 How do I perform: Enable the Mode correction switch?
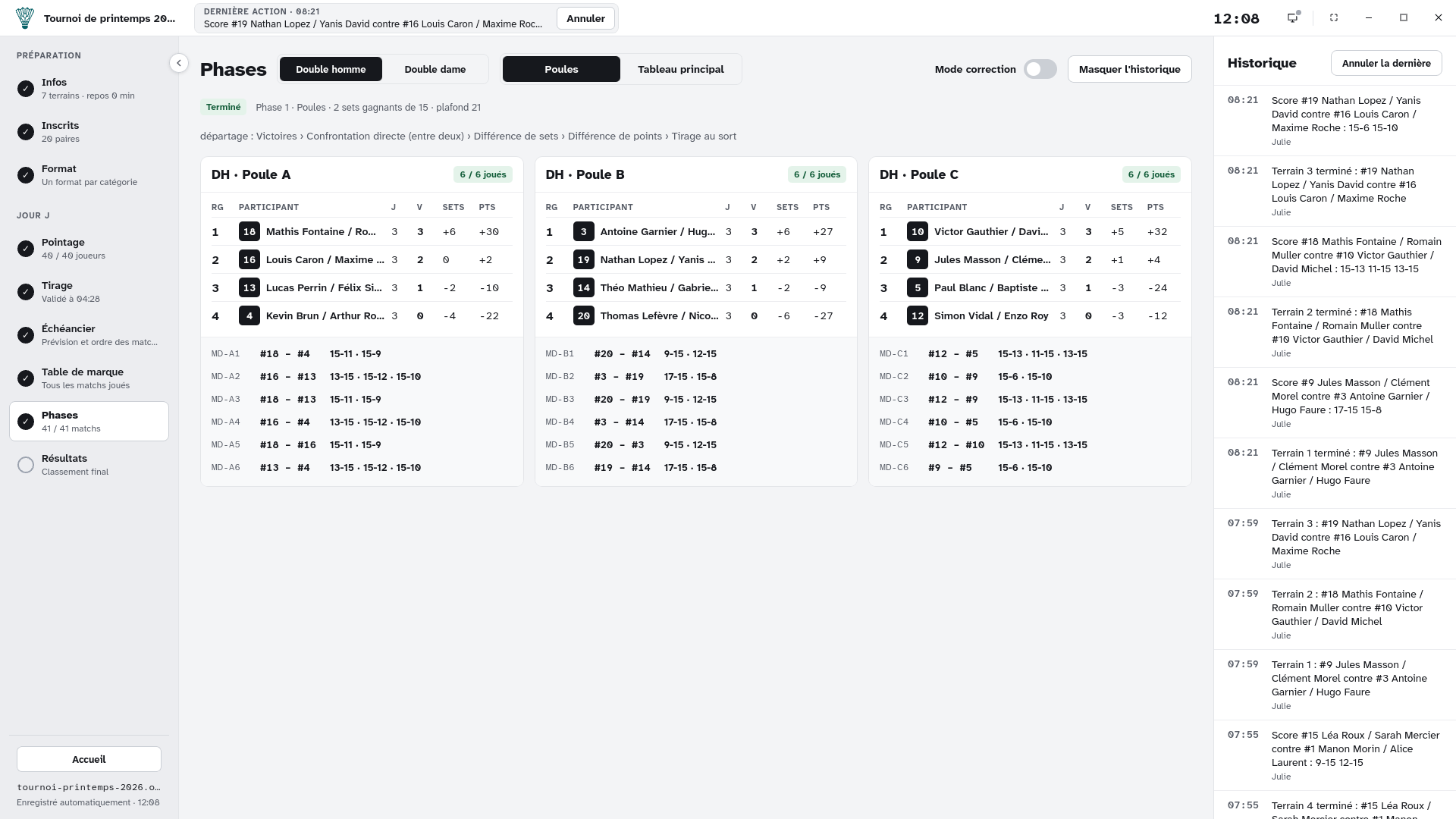click(1040, 69)
